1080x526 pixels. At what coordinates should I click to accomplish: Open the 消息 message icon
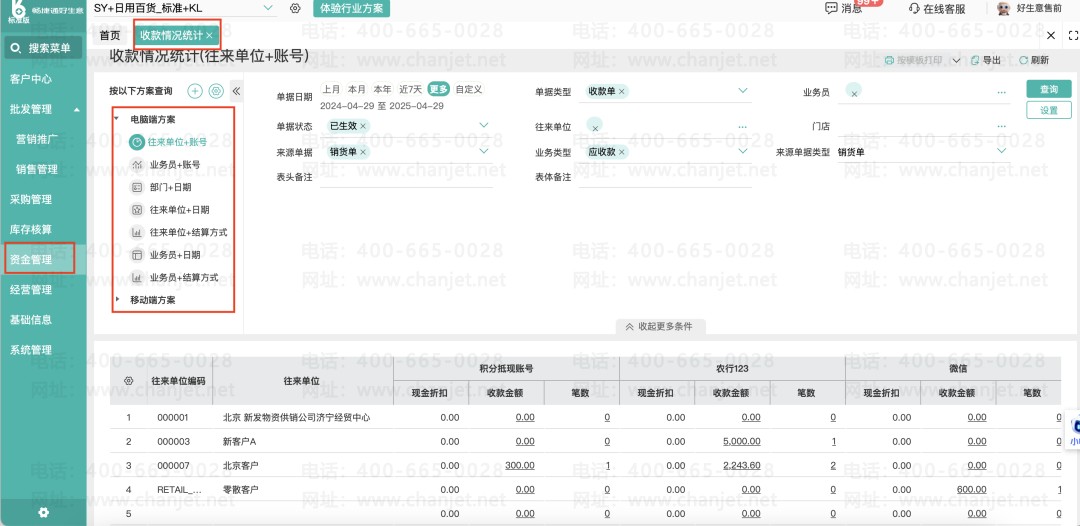pyautogui.click(x=831, y=8)
